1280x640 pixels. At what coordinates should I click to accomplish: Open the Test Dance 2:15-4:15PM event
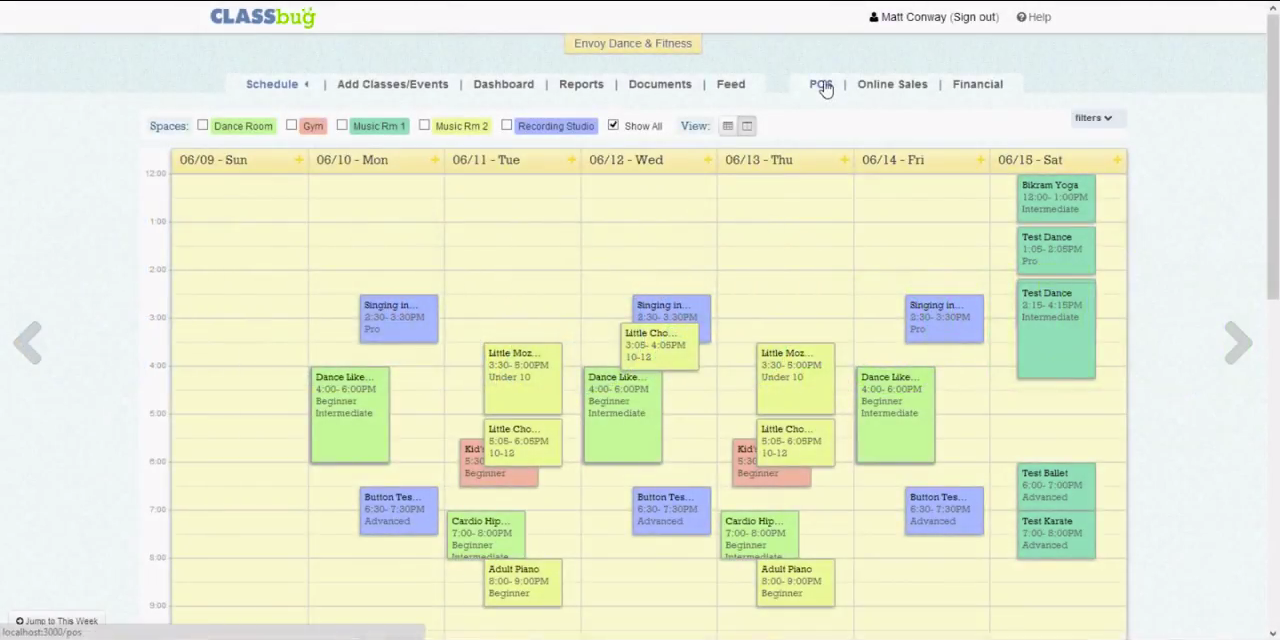pyautogui.click(x=1056, y=330)
